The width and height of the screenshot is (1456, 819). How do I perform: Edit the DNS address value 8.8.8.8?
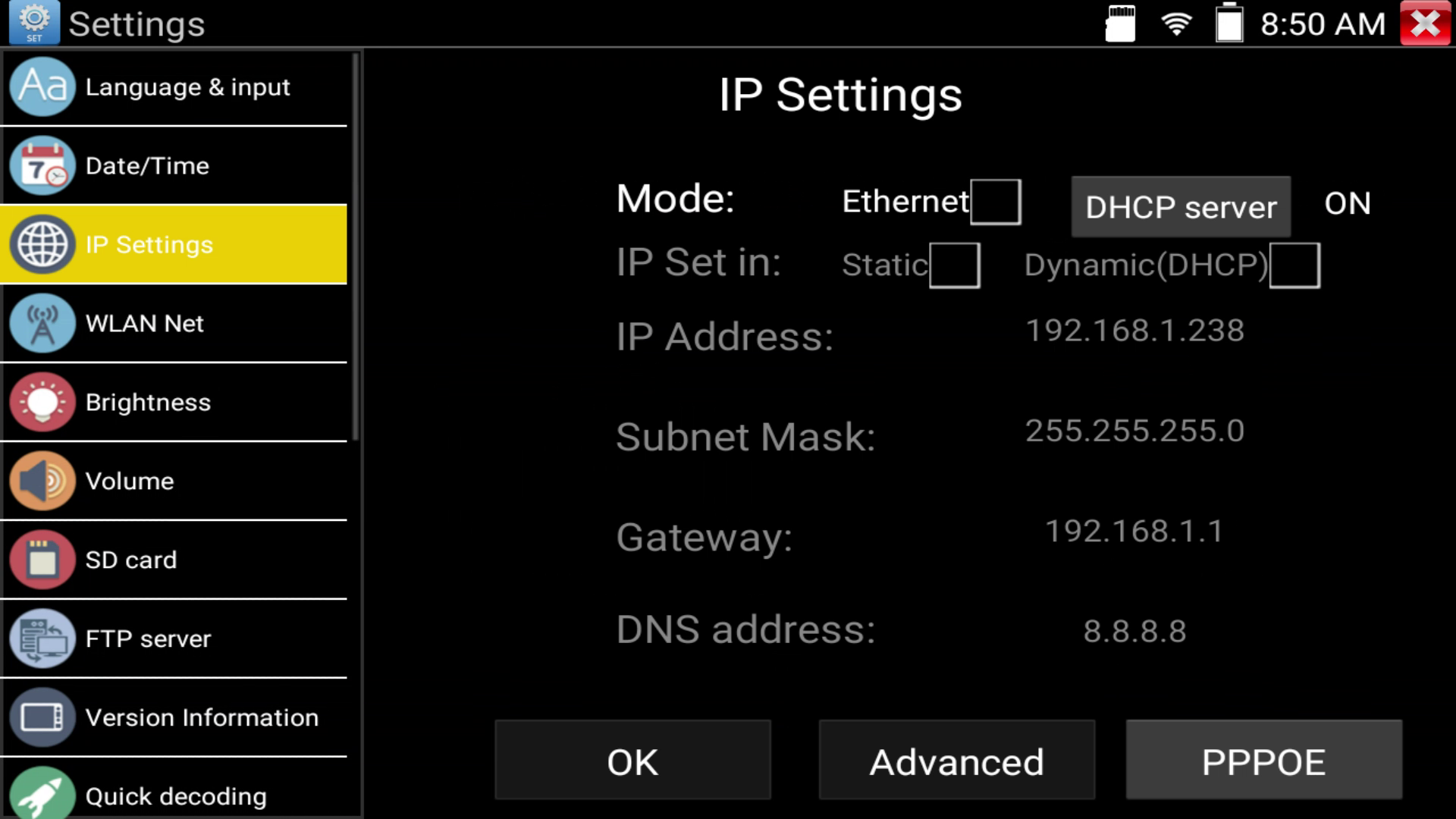[x=1135, y=631]
